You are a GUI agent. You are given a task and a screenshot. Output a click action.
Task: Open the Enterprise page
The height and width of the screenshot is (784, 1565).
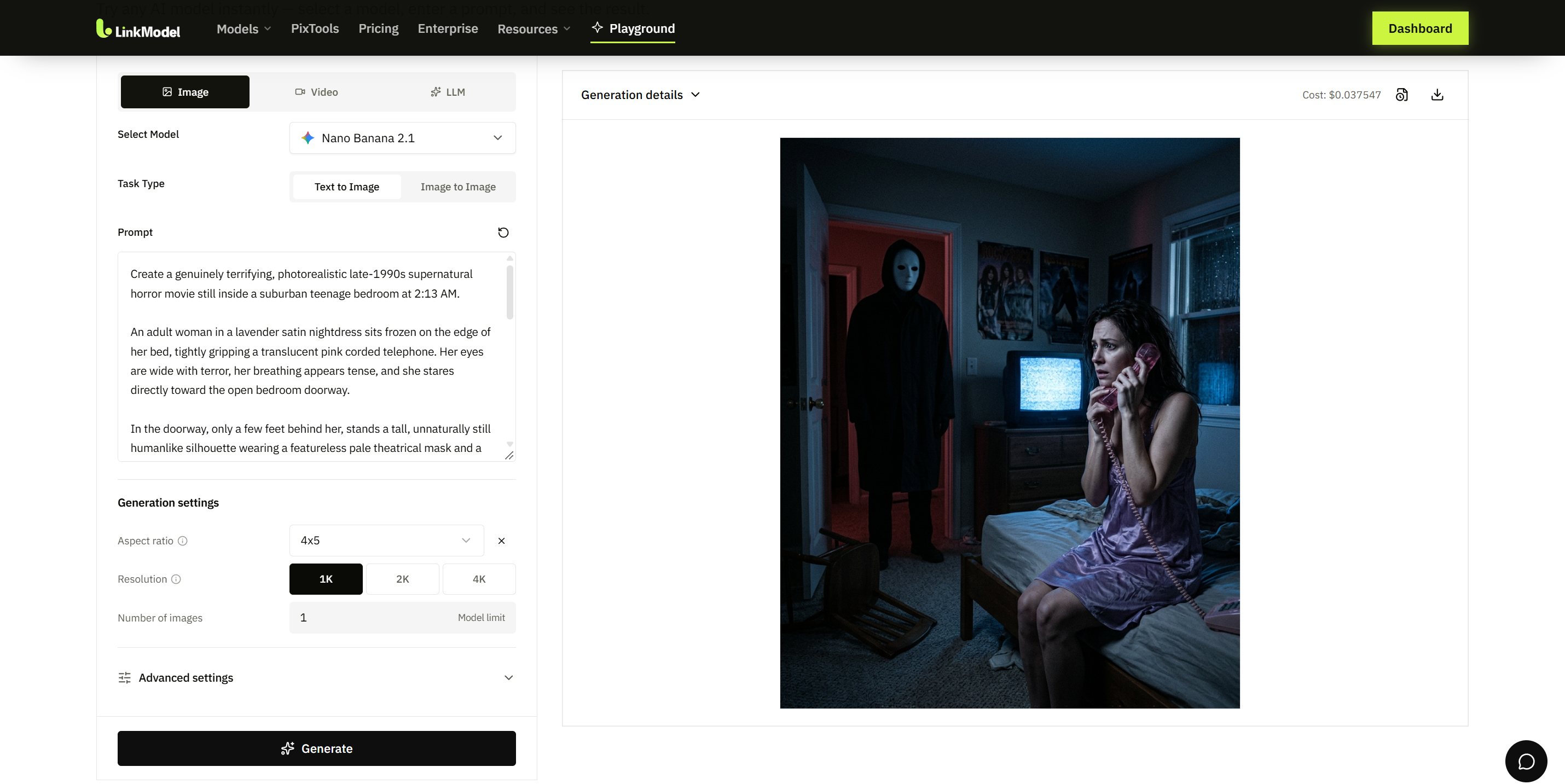tap(448, 28)
